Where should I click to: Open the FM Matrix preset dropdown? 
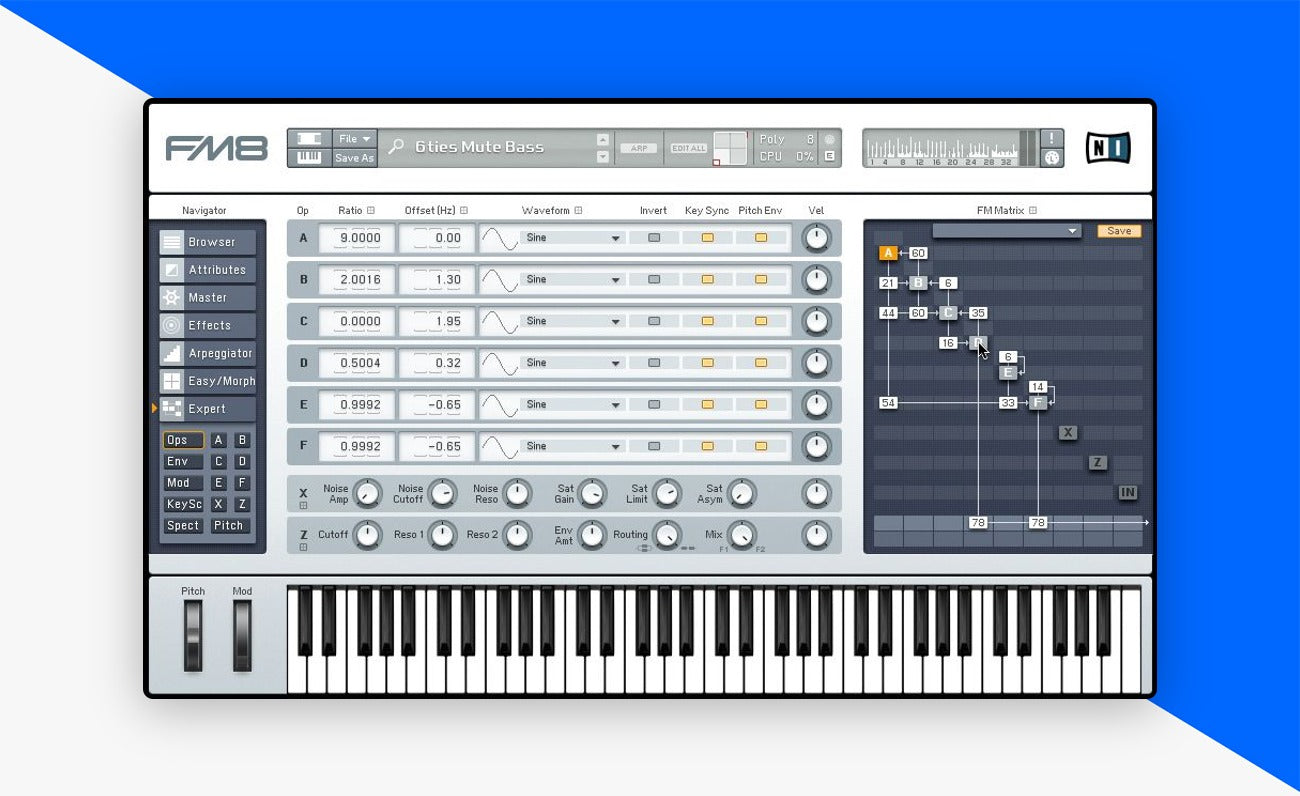(1007, 231)
